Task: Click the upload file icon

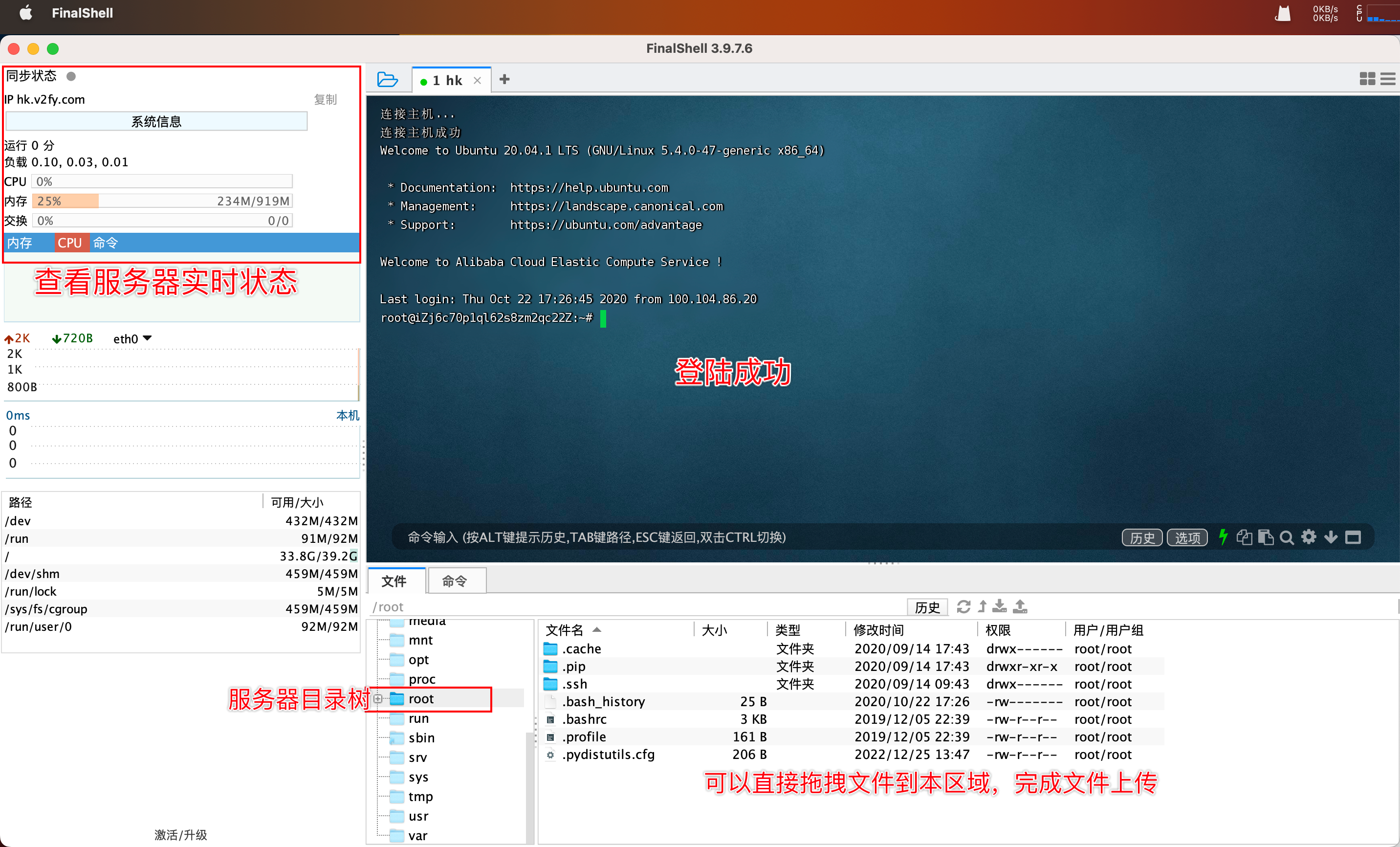Action: tap(1021, 606)
